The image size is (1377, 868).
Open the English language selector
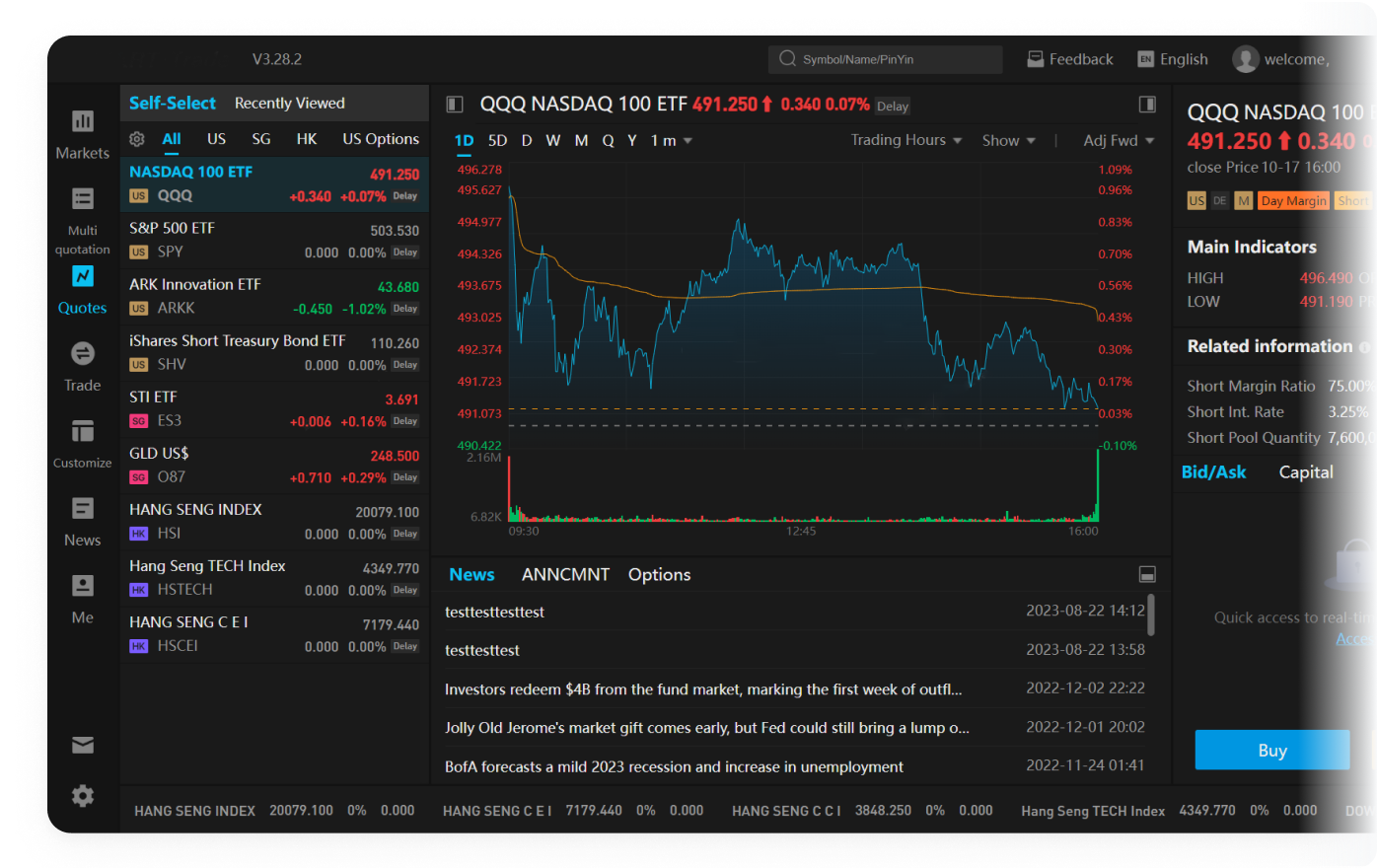1184,59
